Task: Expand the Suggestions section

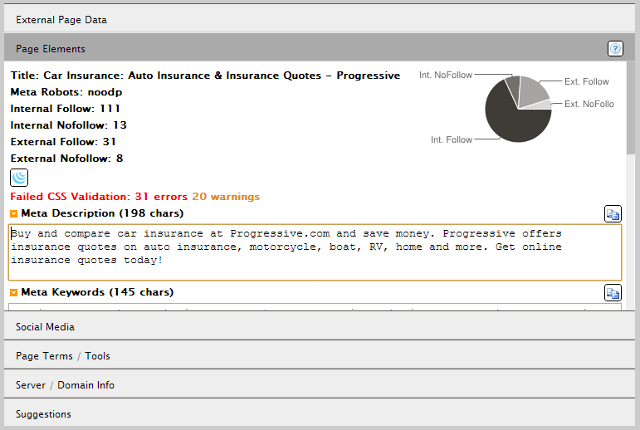Action: pyautogui.click(x=319, y=414)
